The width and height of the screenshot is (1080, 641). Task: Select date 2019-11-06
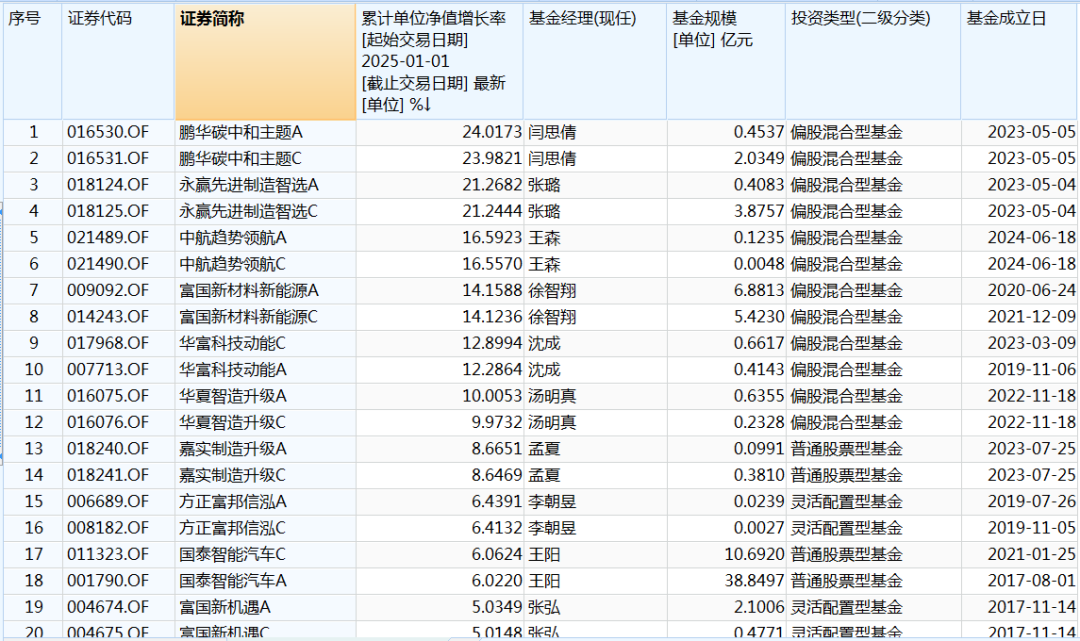pos(1031,370)
